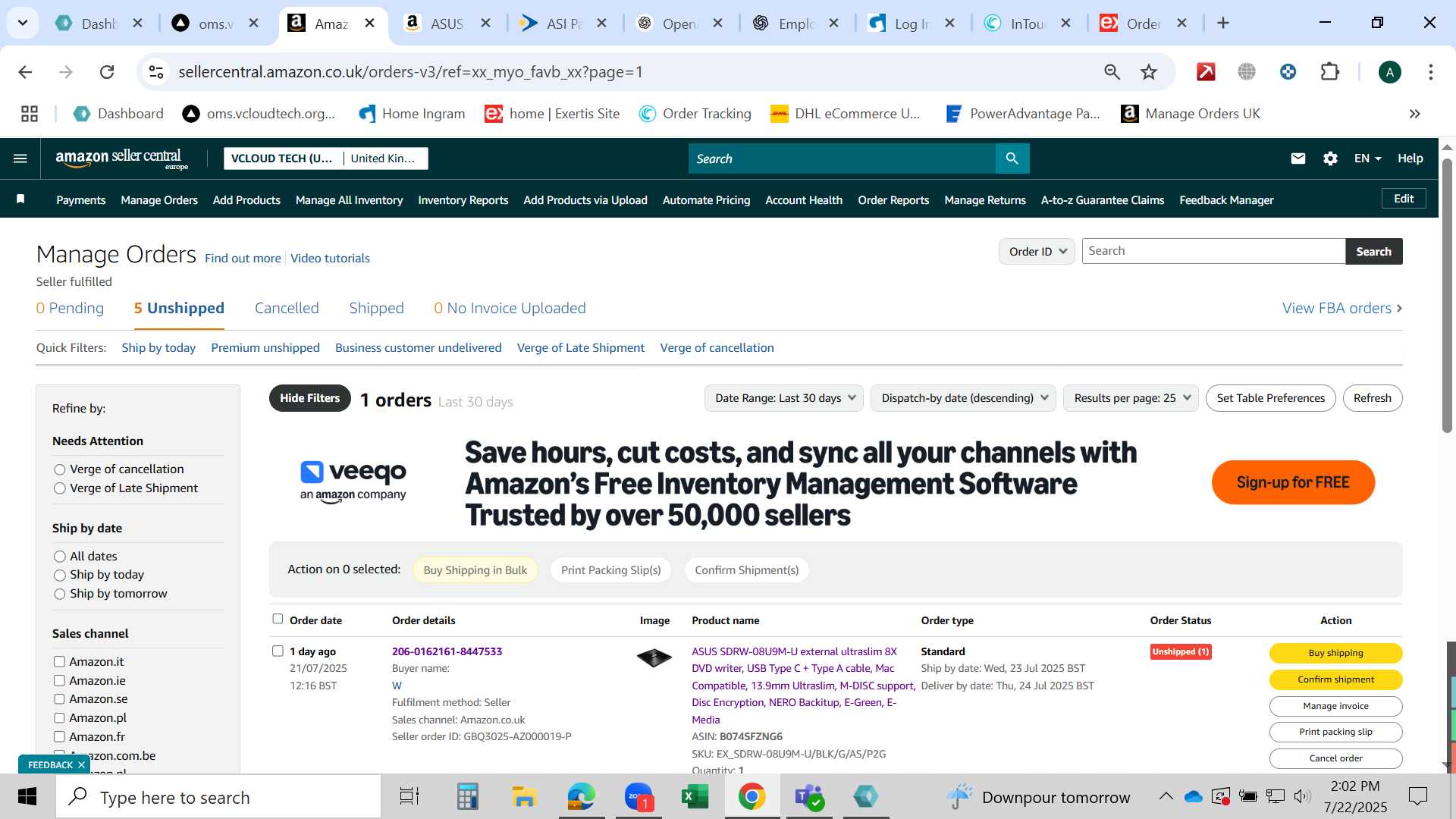This screenshot has height=819, width=1456.
Task: Bookmark this page with the star icon
Action: click(1149, 72)
